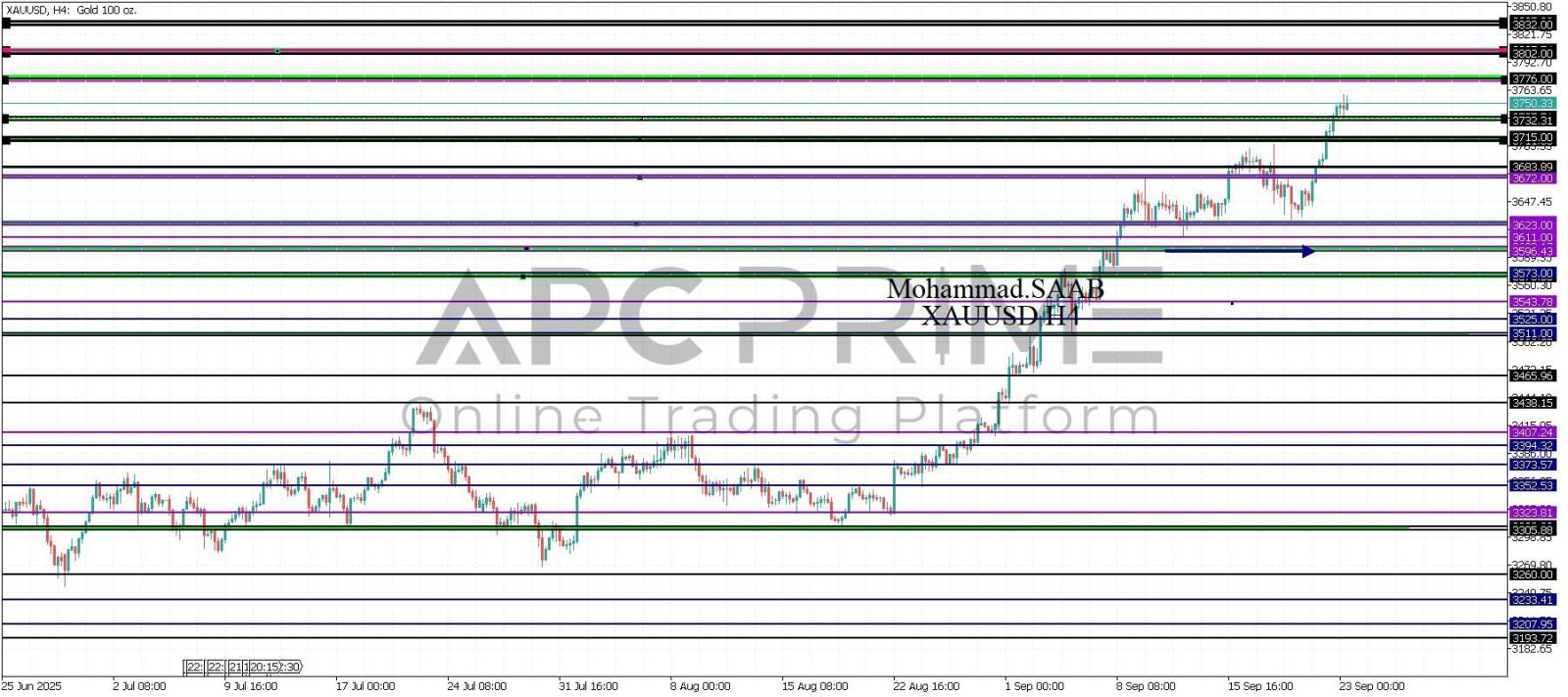Click the 'Mohammad.SAAB' text label
This screenshot has width=1568, height=697.
995,289
